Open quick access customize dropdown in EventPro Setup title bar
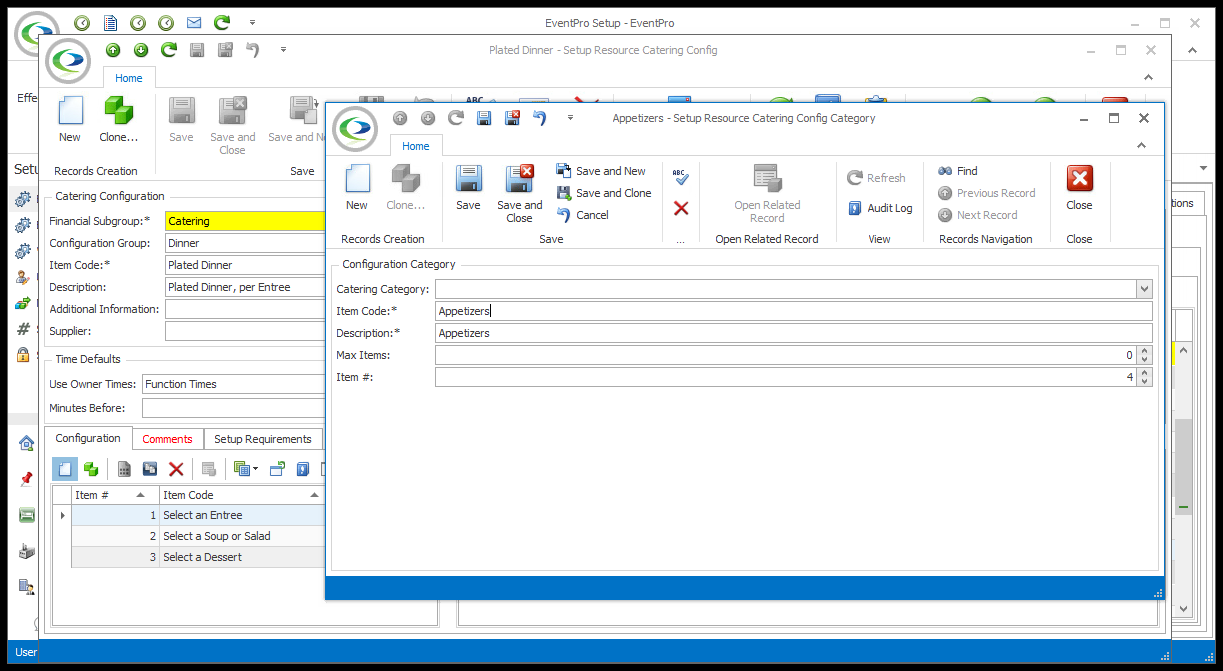The height and width of the screenshot is (671, 1223). [x=252, y=22]
